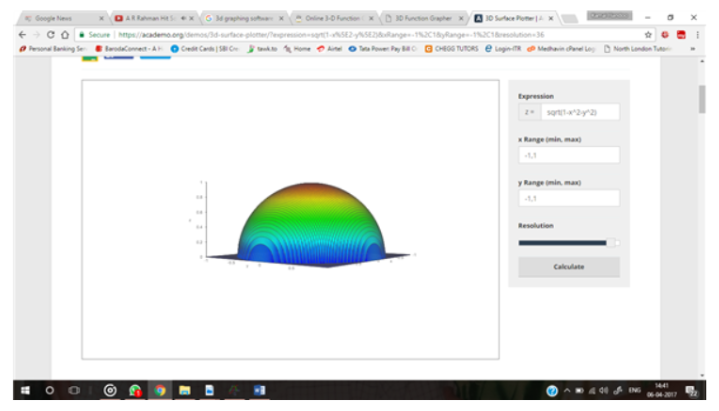
Task: Click the Resolution slider
Action: point(568,242)
